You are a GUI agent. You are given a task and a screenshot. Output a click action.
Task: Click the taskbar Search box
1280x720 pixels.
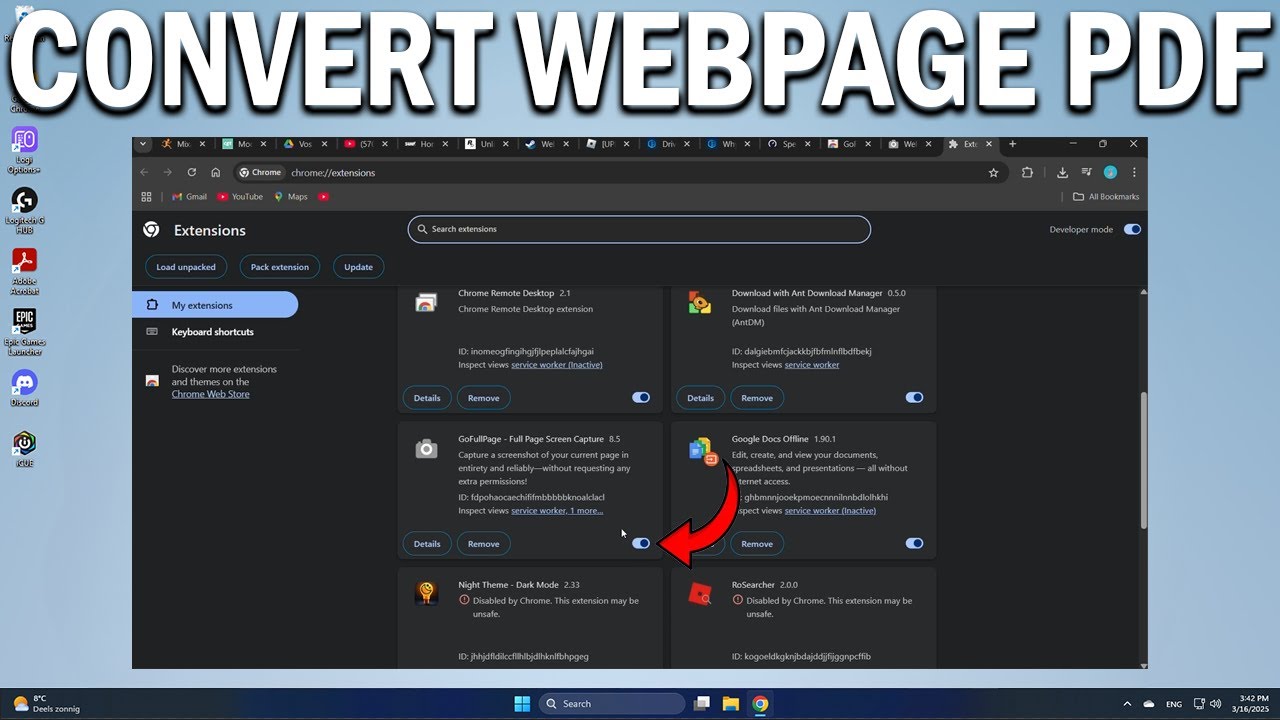(x=612, y=703)
